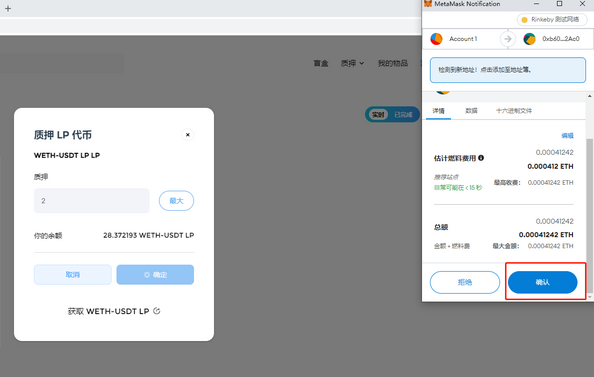Viewport: 594px width, 377px height.
Task: Click the Account 1 label
Action: (463, 39)
